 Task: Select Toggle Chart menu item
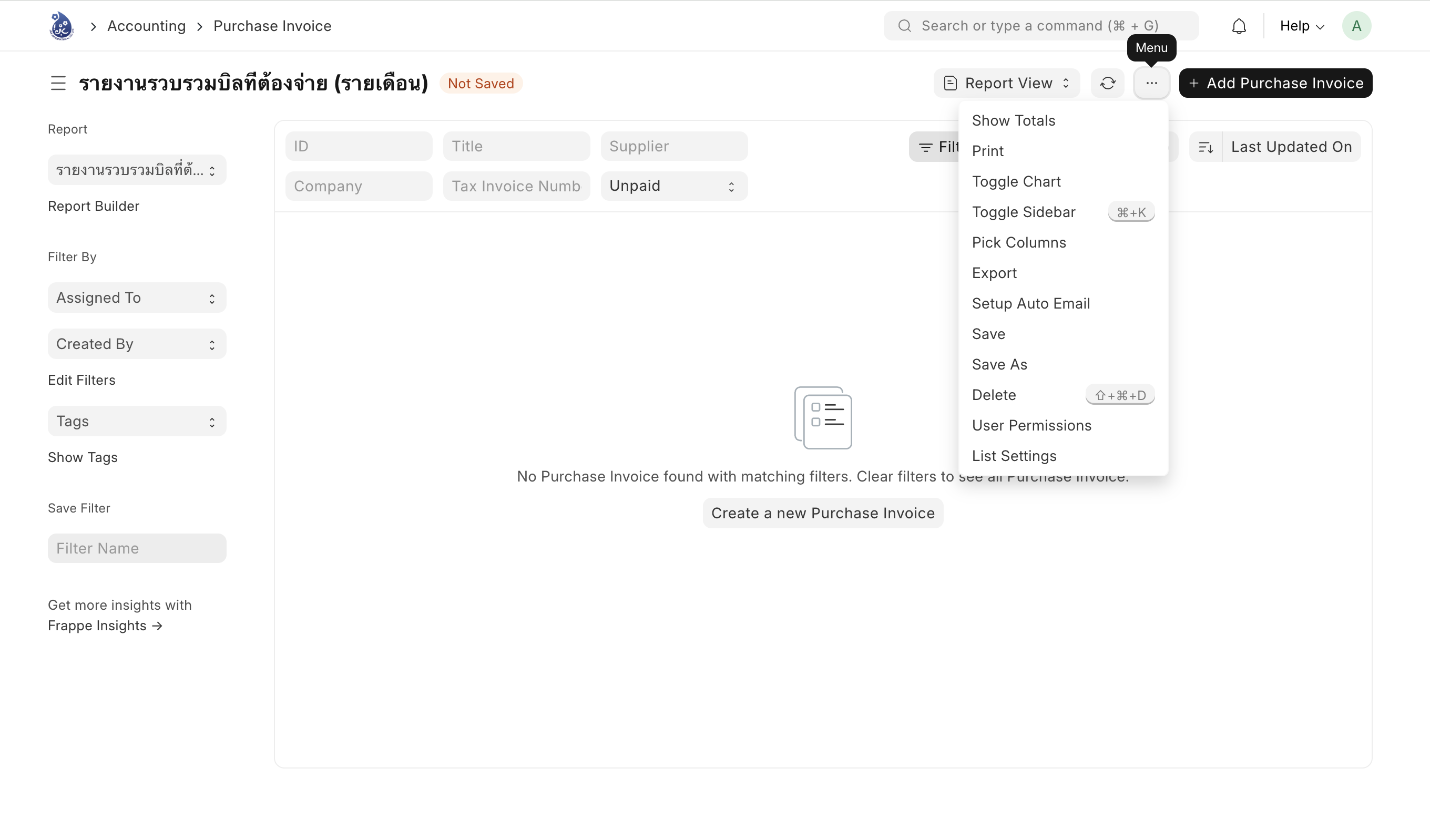pos(1063,182)
